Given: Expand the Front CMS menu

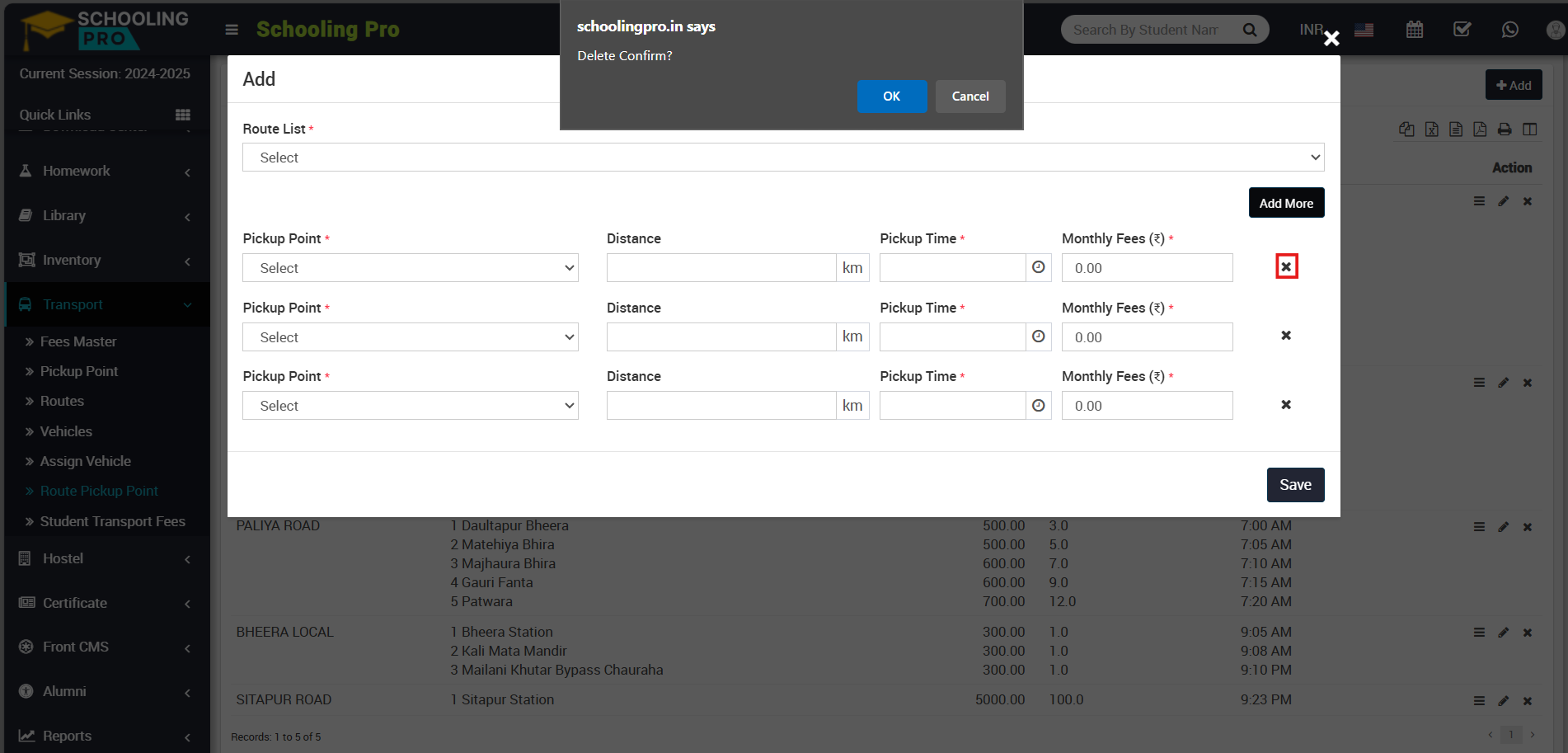Looking at the screenshot, I should coord(105,647).
